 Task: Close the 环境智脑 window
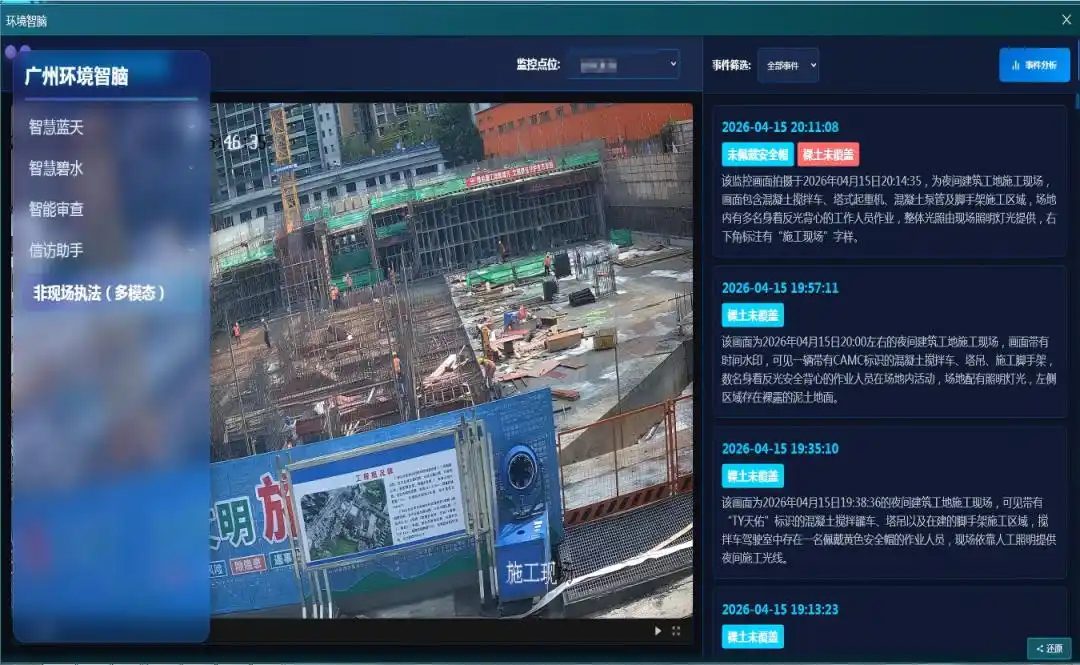coord(1066,20)
